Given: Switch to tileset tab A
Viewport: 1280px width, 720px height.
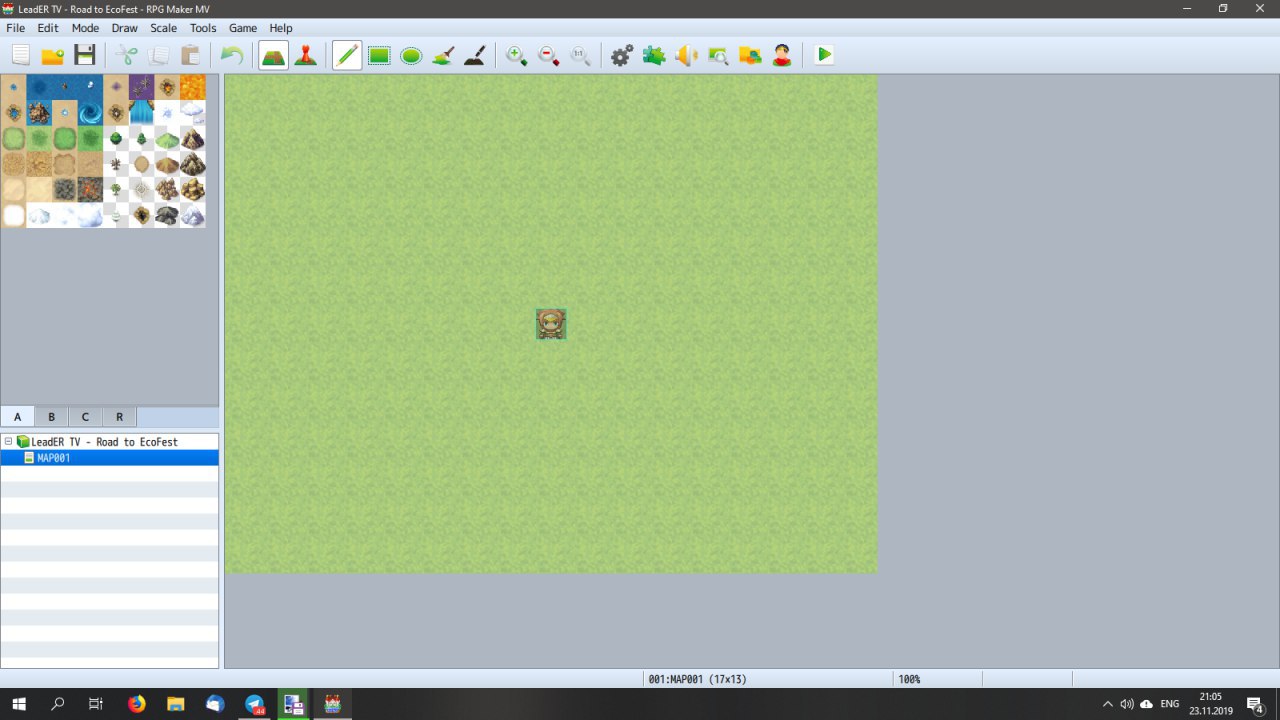Looking at the screenshot, I should (17, 417).
